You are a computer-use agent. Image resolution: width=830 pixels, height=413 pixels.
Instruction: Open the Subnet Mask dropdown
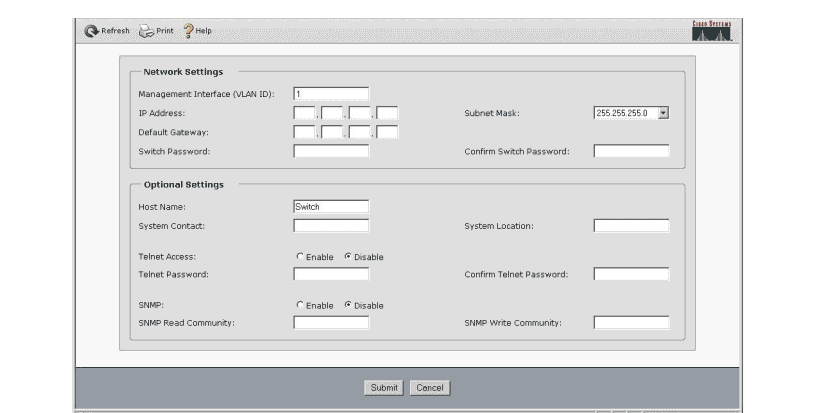pyautogui.click(x=662, y=113)
